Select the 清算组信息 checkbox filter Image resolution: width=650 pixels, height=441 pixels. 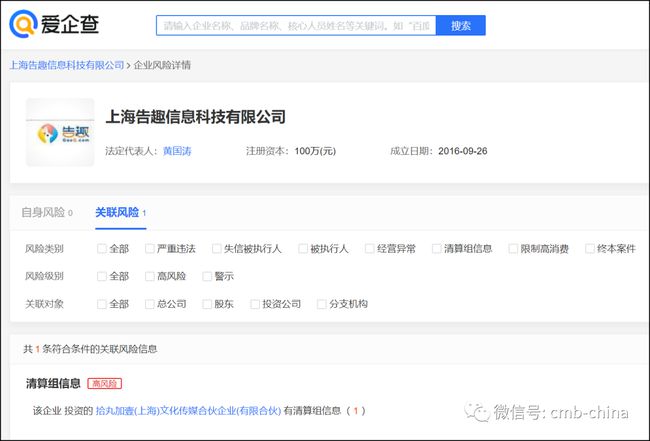[437, 249]
